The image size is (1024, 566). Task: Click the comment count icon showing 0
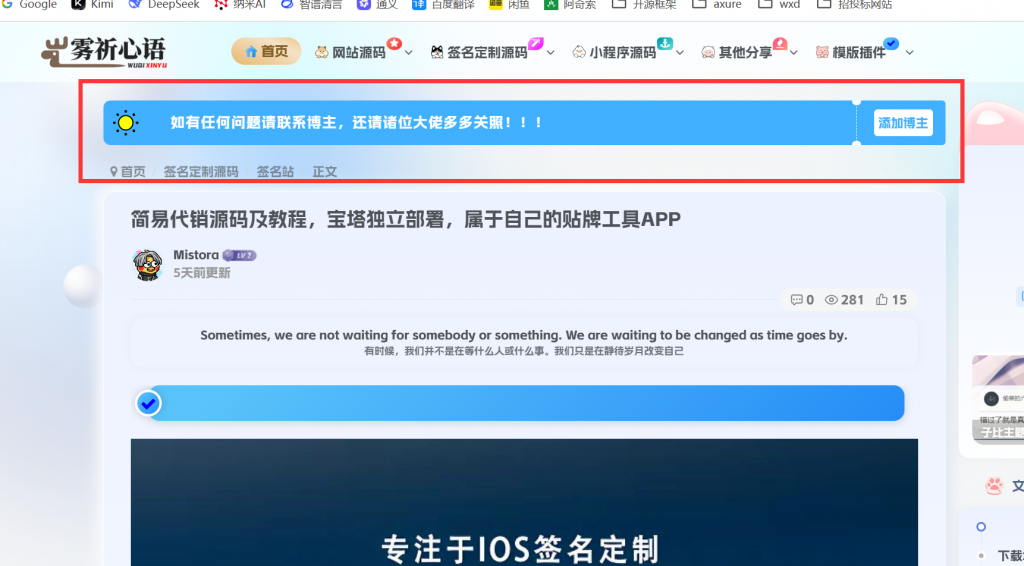pos(797,300)
